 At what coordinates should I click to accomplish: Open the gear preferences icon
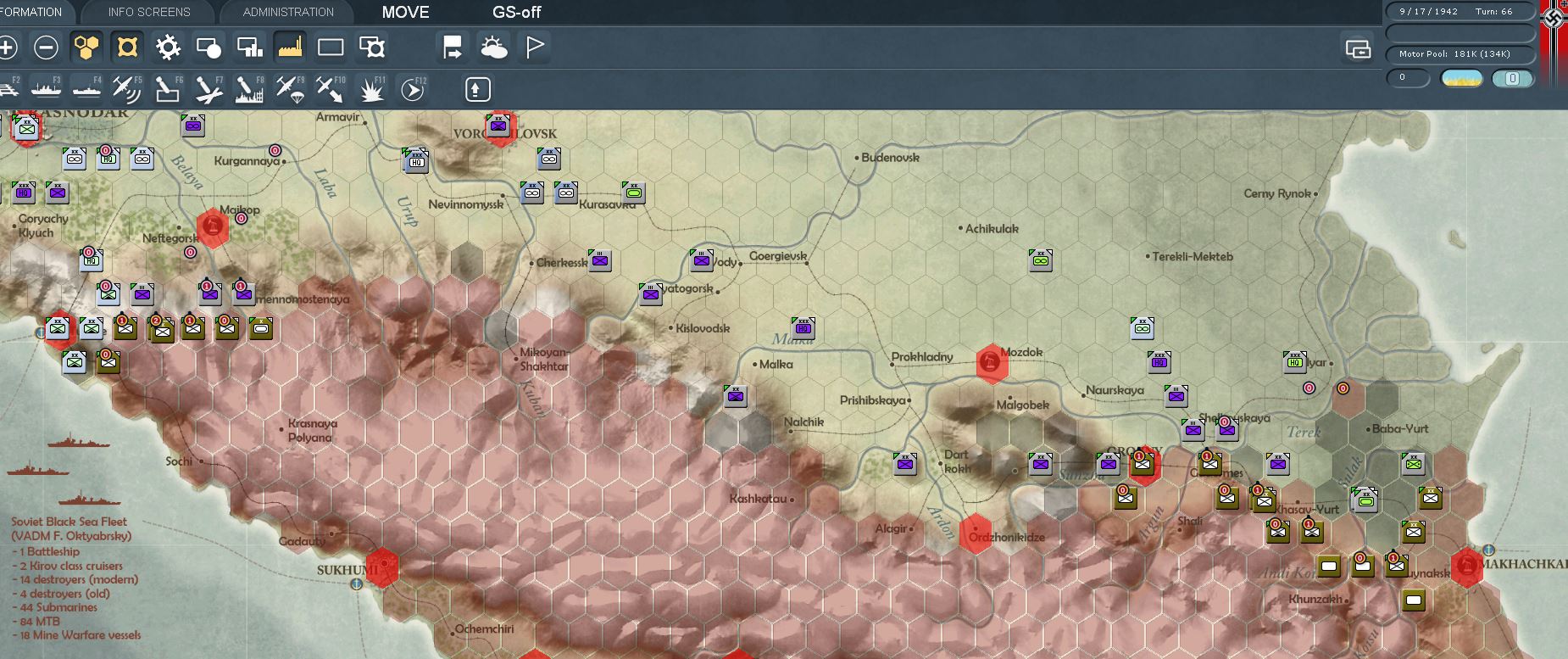pos(168,47)
